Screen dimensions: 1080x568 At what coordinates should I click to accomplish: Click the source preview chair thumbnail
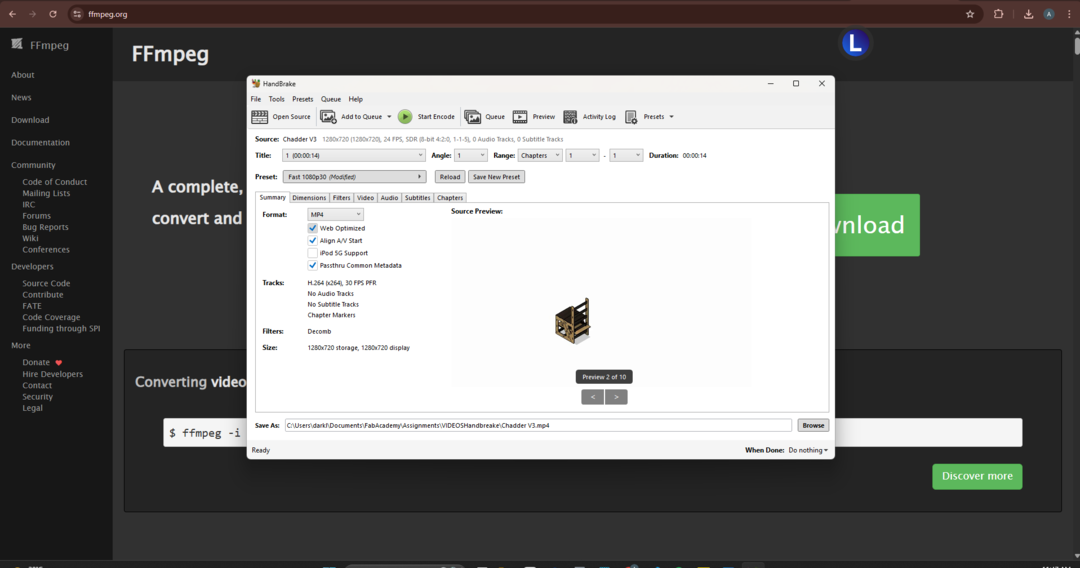(573, 321)
